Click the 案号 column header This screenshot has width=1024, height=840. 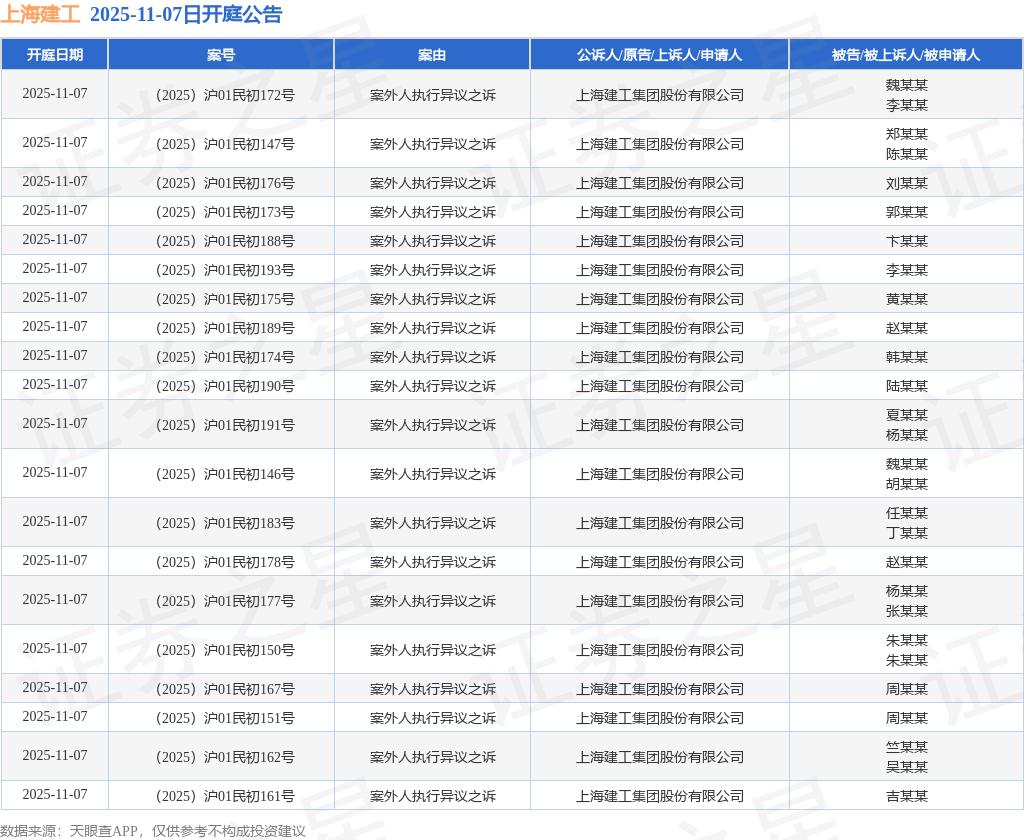coord(221,55)
